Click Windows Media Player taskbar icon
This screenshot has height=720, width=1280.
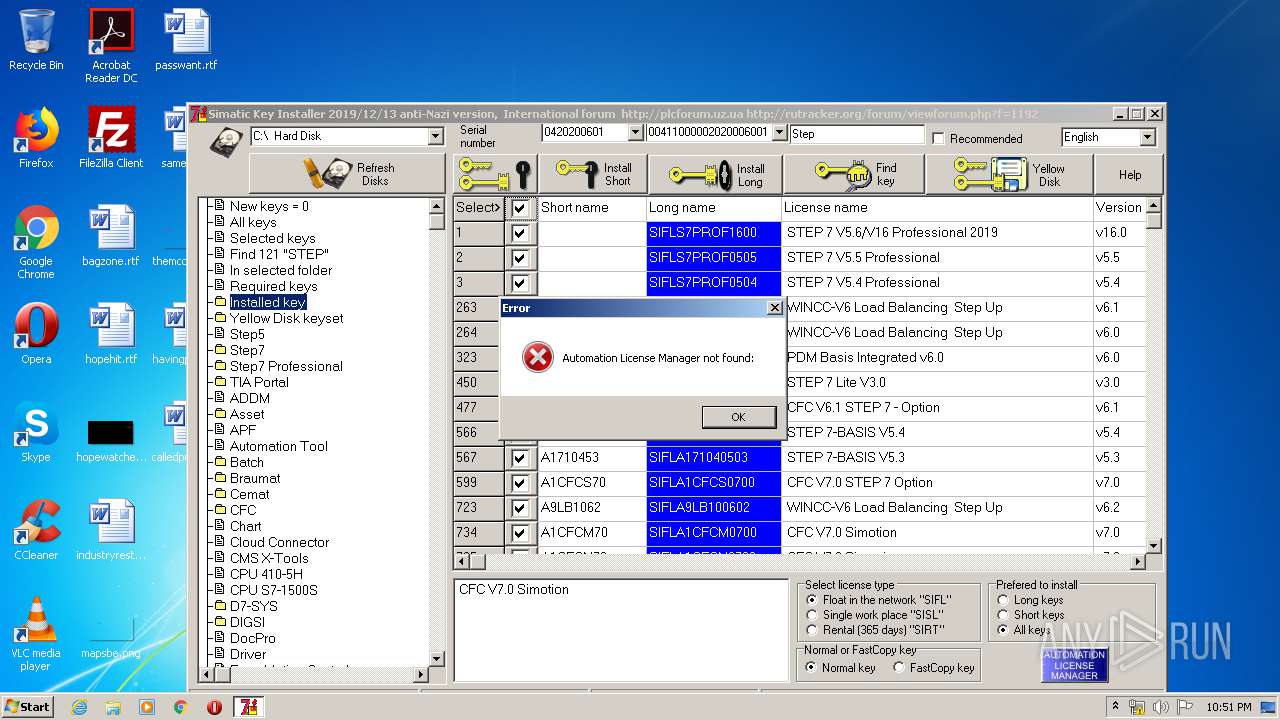146,707
